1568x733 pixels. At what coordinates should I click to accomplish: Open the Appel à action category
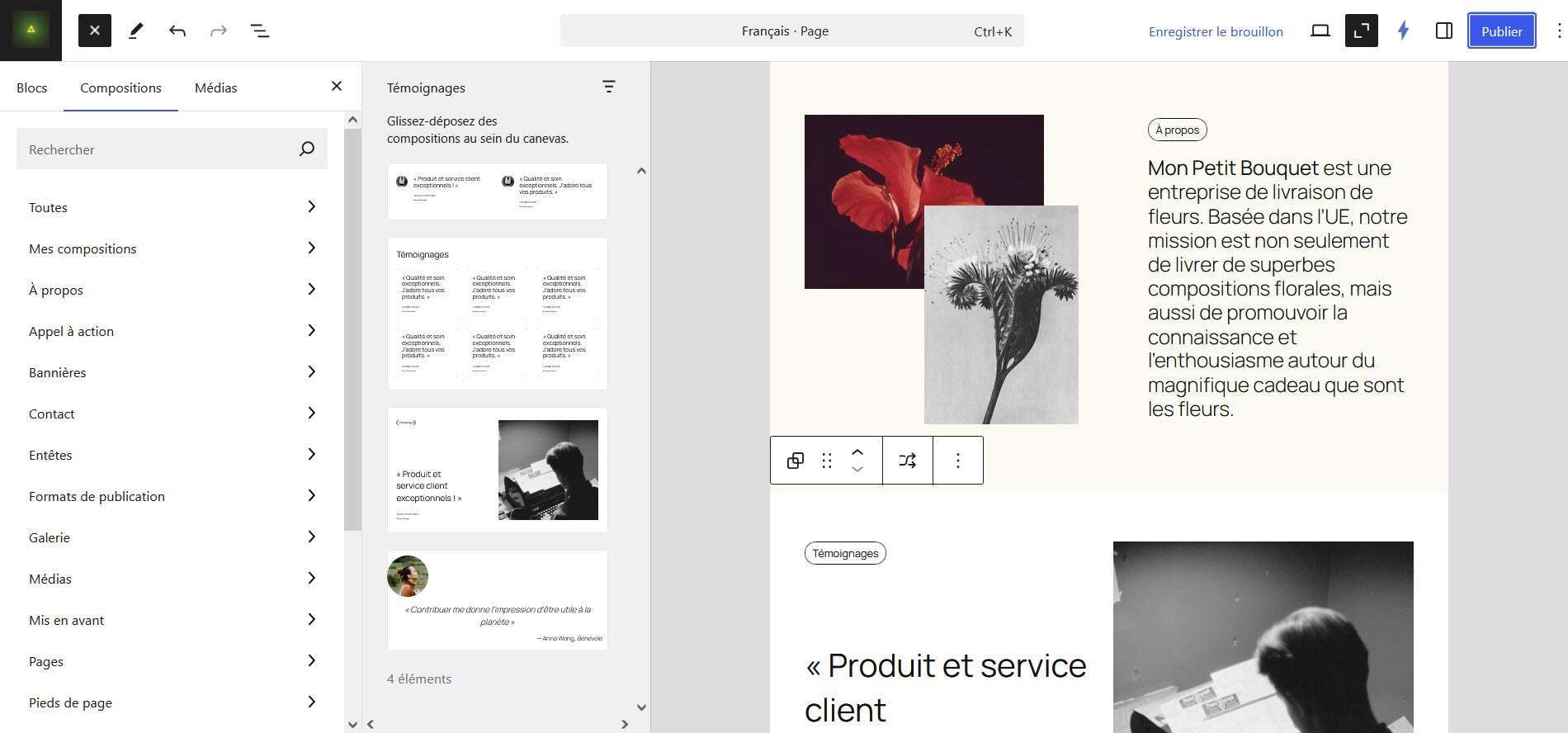pos(172,331)
